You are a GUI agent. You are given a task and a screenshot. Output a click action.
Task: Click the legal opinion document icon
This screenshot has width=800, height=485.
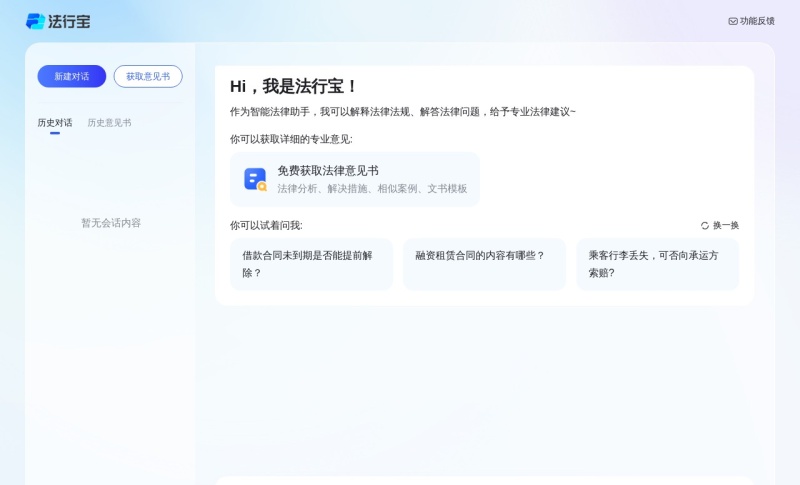click(x=255, y=180)
